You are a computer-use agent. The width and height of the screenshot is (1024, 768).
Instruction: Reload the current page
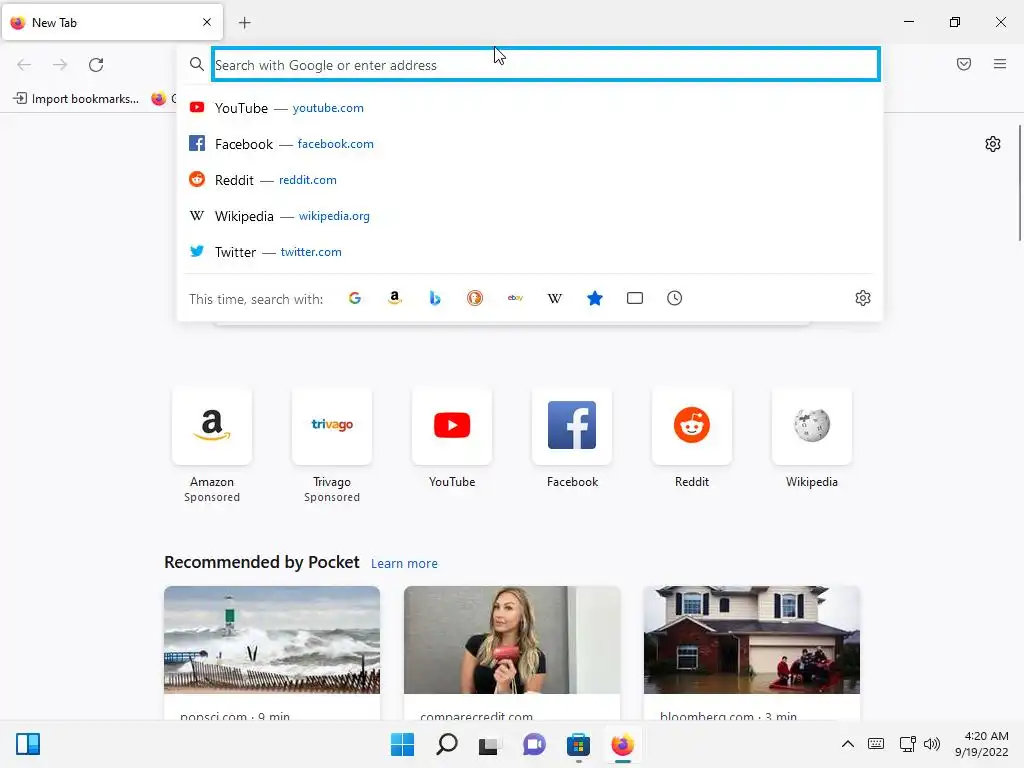click(x=96, y=65)
